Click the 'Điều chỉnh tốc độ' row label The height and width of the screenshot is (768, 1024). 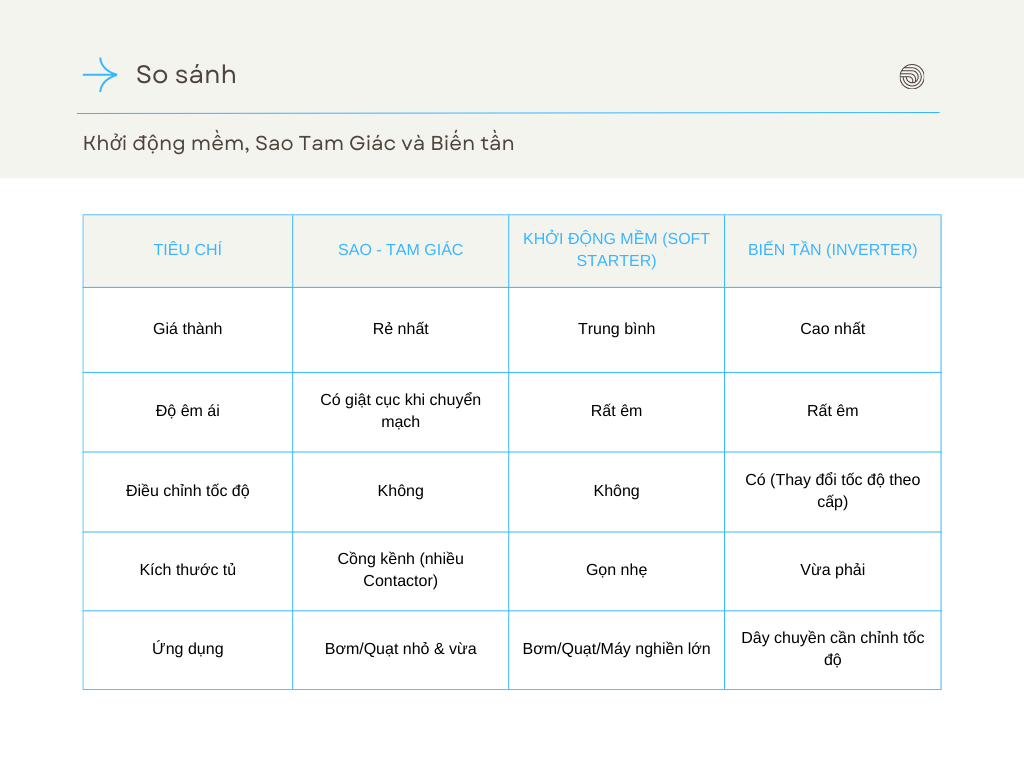(x=187, y=491)
